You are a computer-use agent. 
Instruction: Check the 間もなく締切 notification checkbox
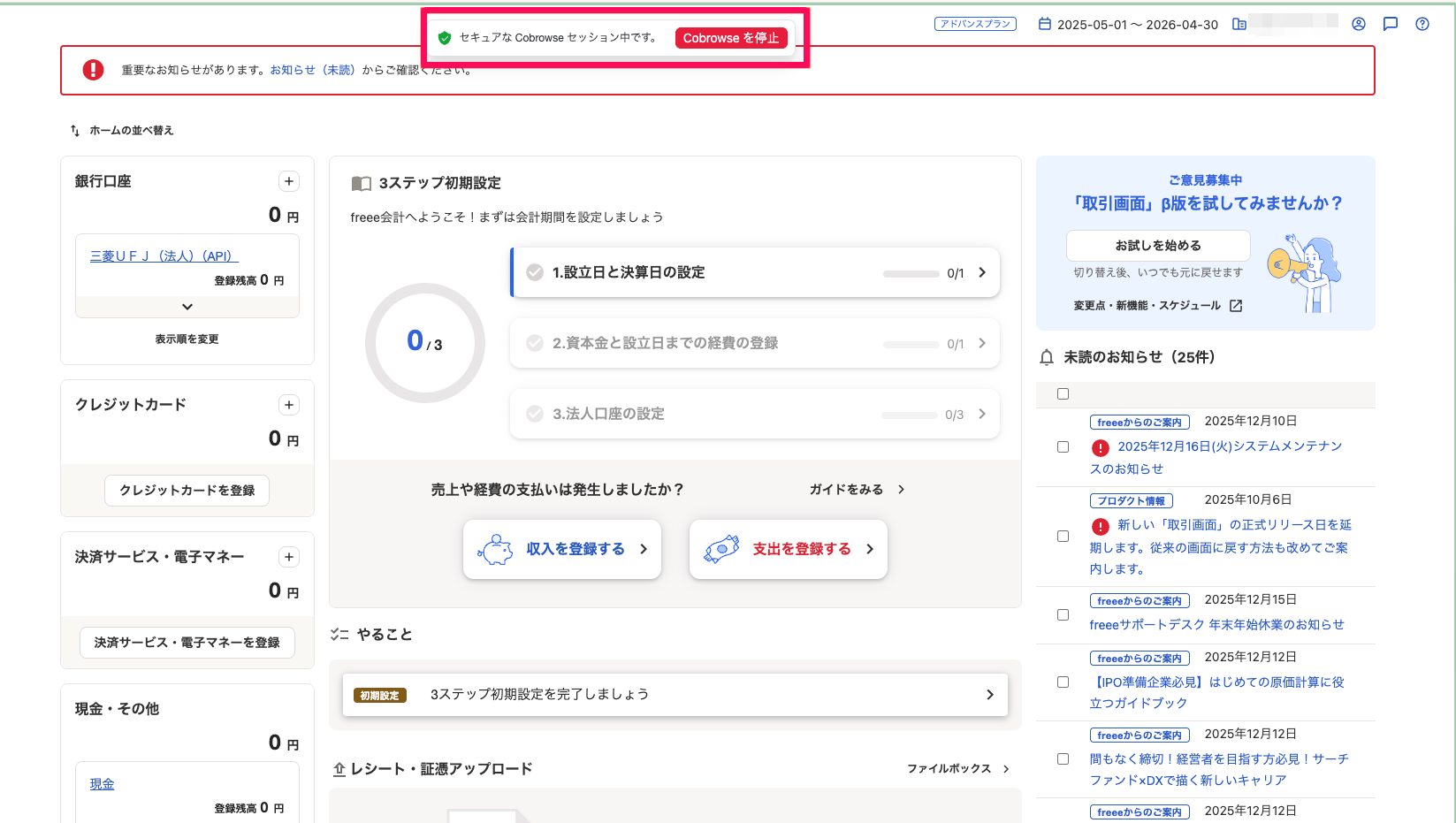pyautogui.click(x=1063, y=759)
